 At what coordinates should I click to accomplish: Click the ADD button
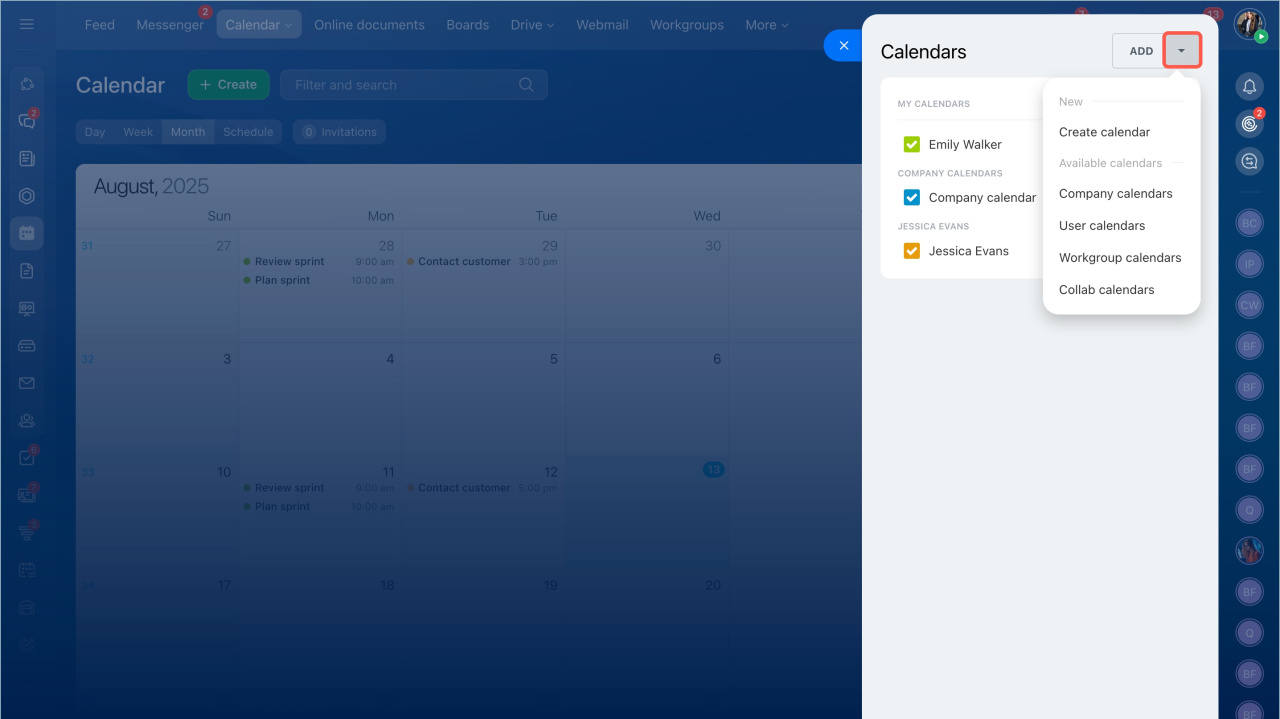coord(1140,51)
